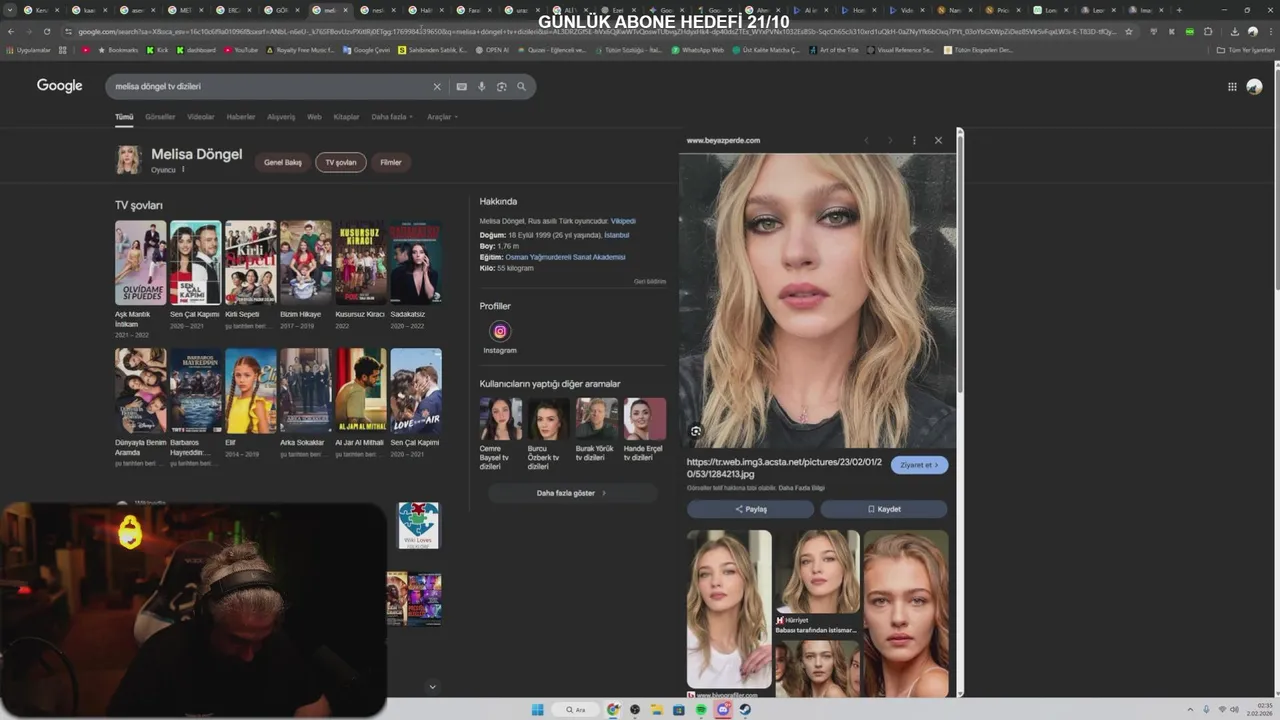This screenshot has height=720, width=1280.
Task: Open Hande Erçel tv dizileri suggestion
Action: pos(645,430)
